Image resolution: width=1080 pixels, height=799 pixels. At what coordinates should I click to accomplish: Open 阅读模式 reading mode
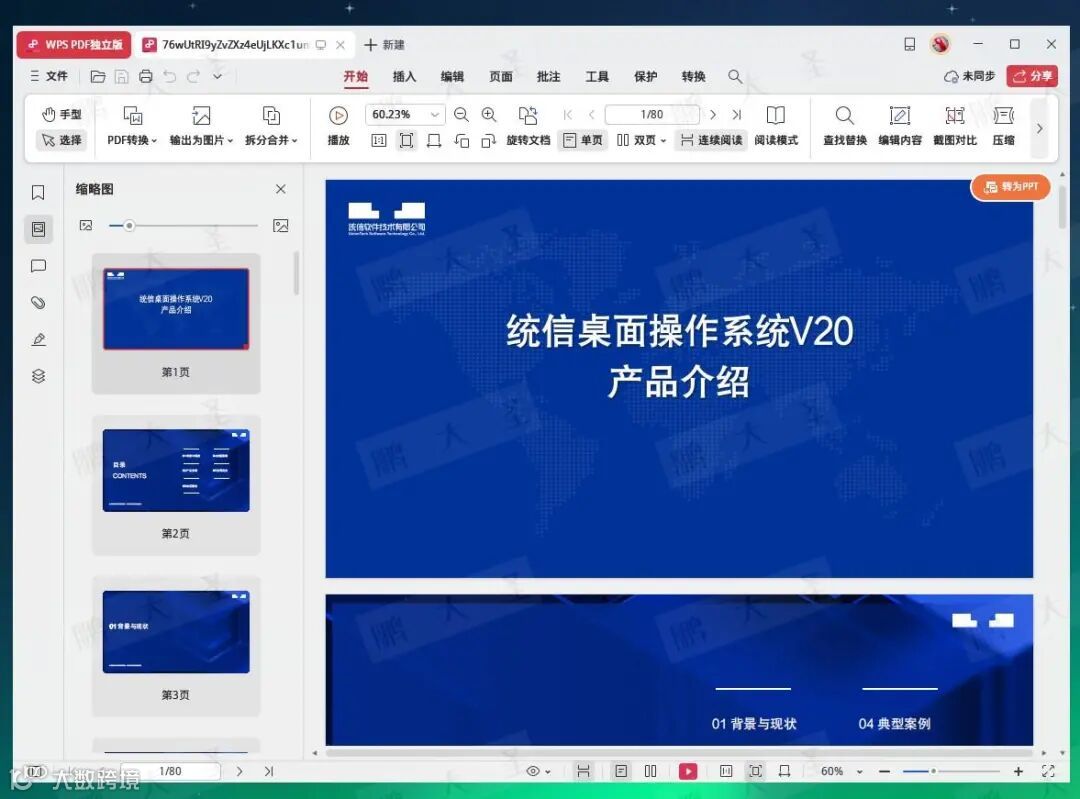coord(776,126)
